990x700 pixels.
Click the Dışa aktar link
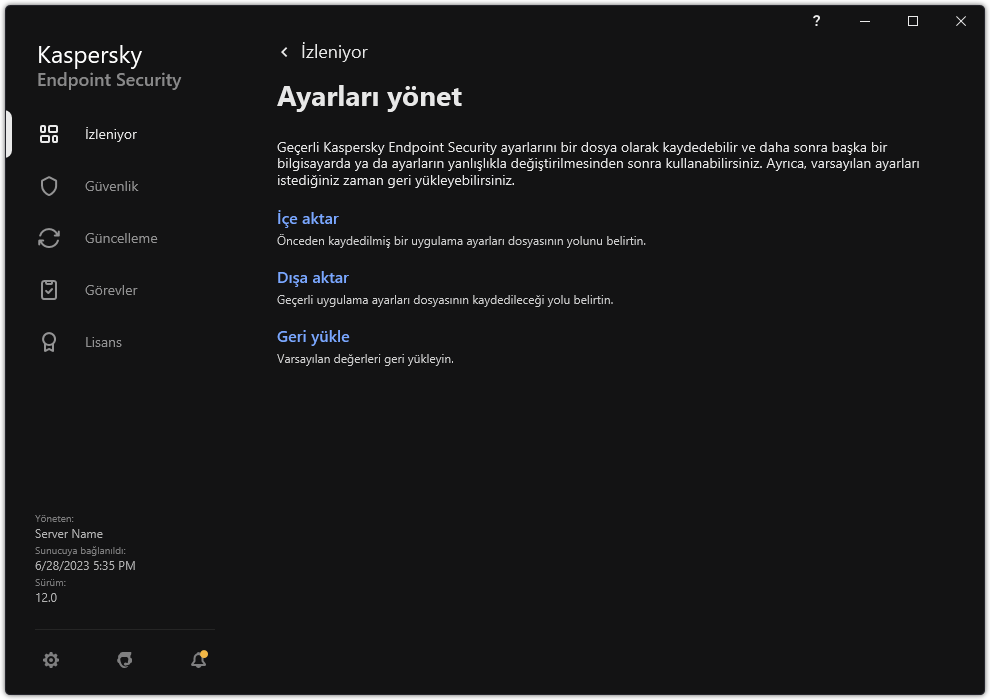312,278
